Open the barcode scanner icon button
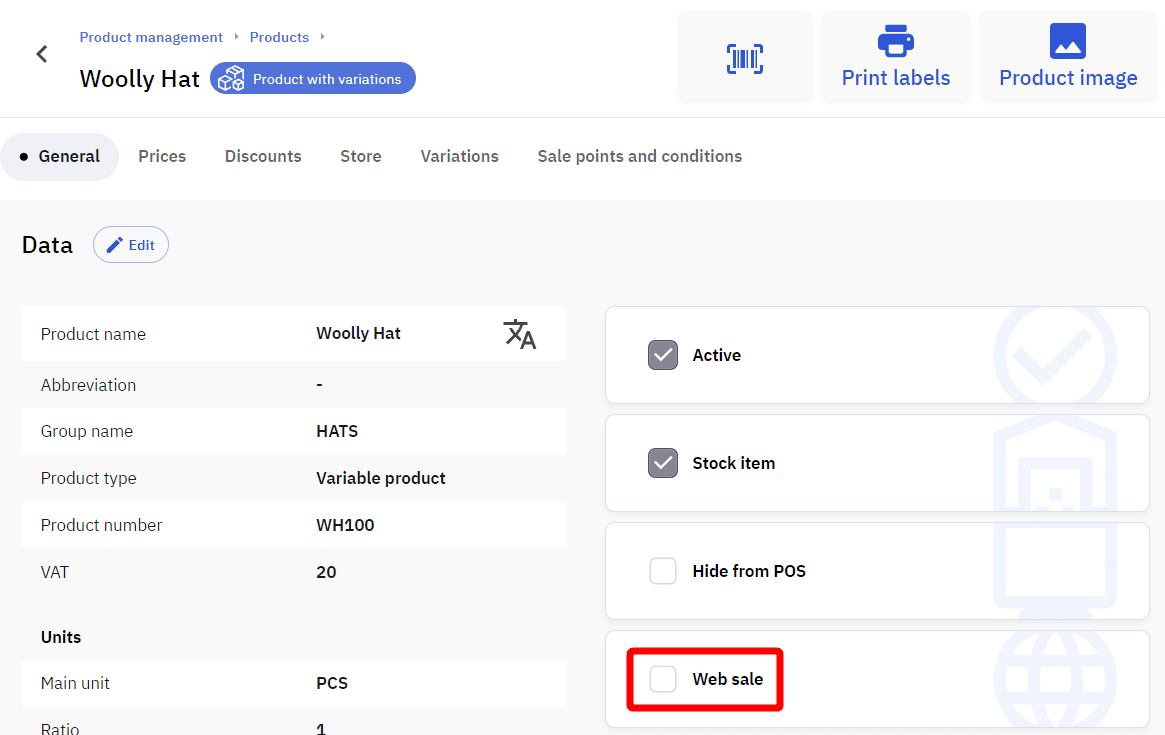This screenshot has width=1165, height=735. [744, 59]
